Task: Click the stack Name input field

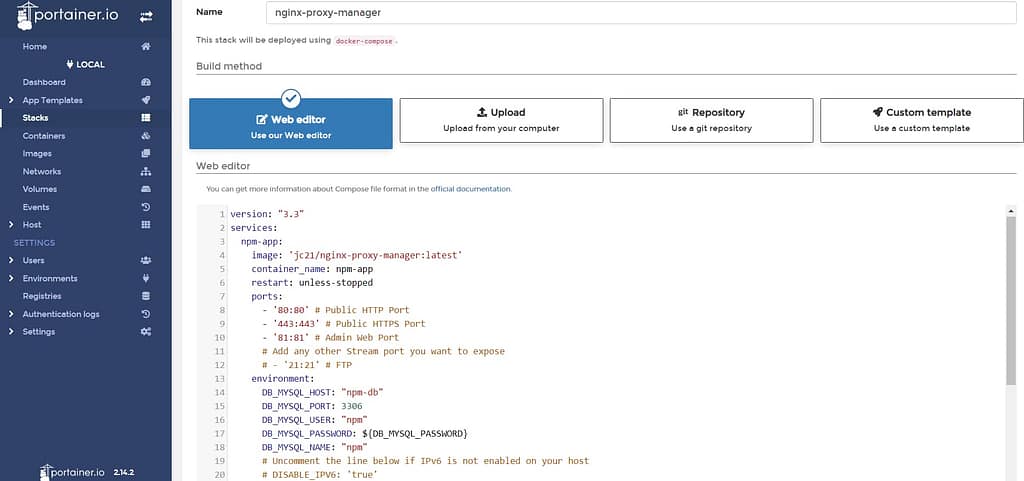Action: pyautogui.click(x=640, y=12)
